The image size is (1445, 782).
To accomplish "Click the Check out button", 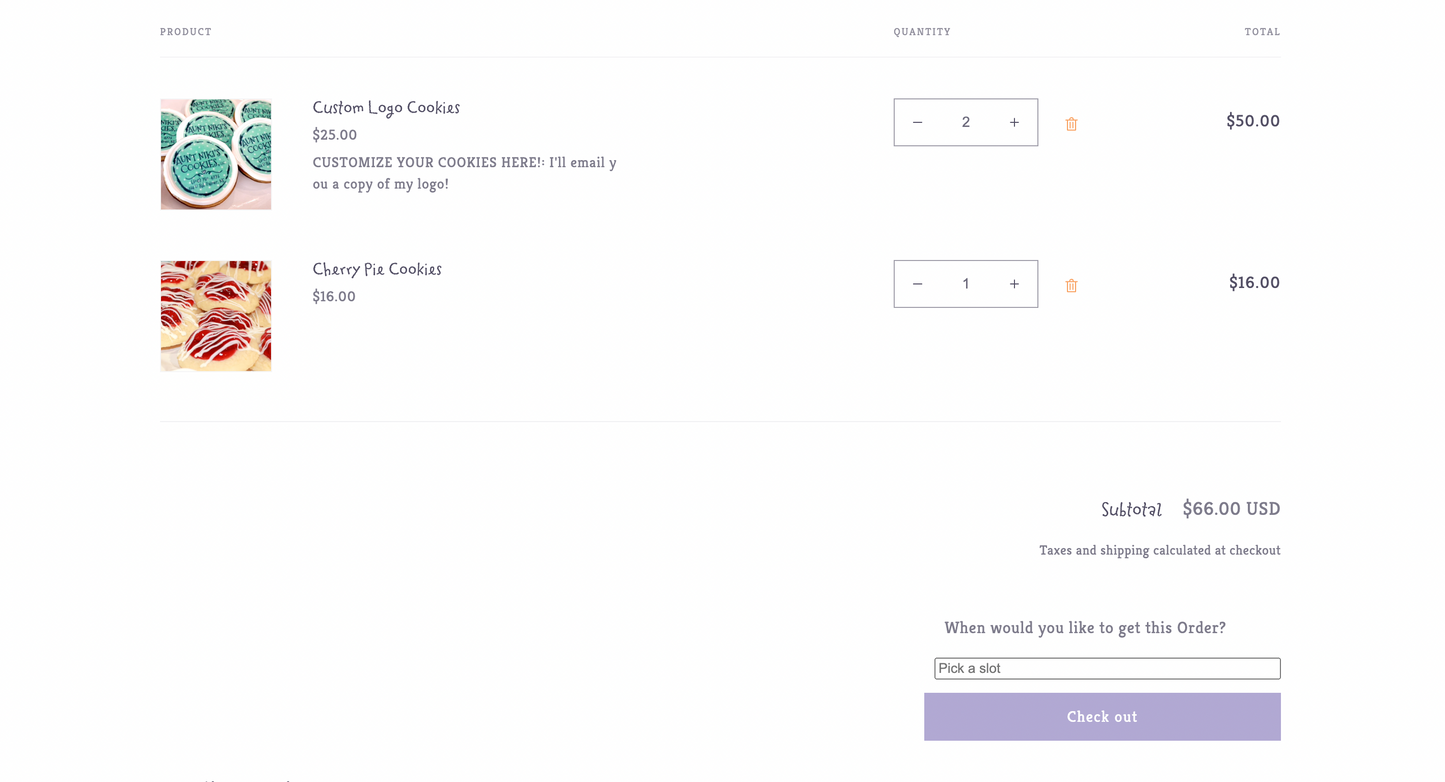I will click(1102, 717).
